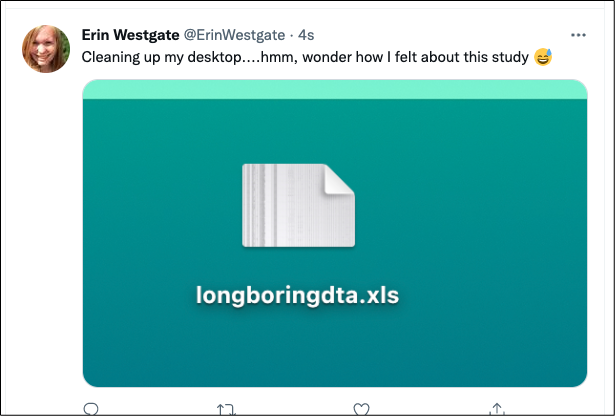The image size is (615, 416).
Task: Click the @ErinWestgate handle
Action: 233,36
